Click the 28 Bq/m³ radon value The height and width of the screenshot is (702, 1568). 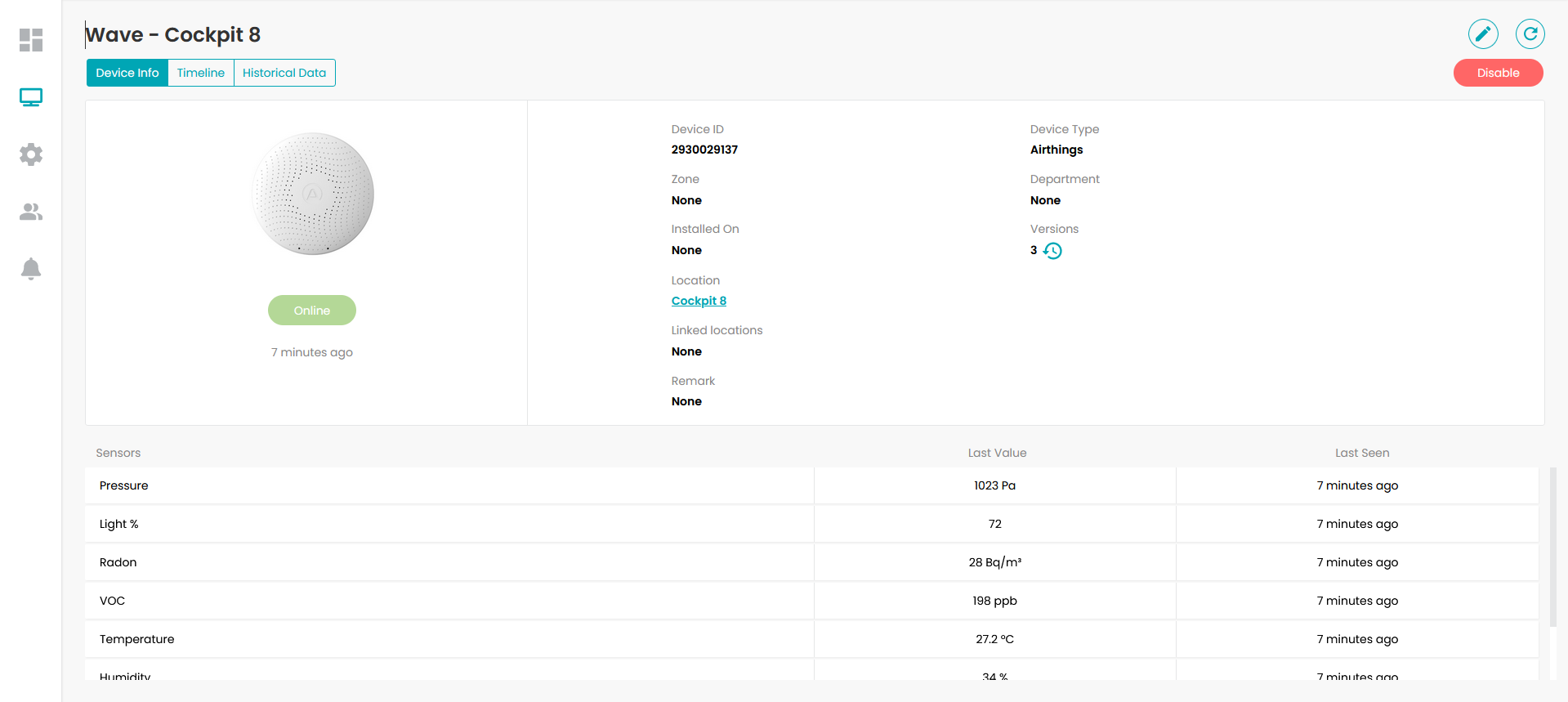coord(995,562)
